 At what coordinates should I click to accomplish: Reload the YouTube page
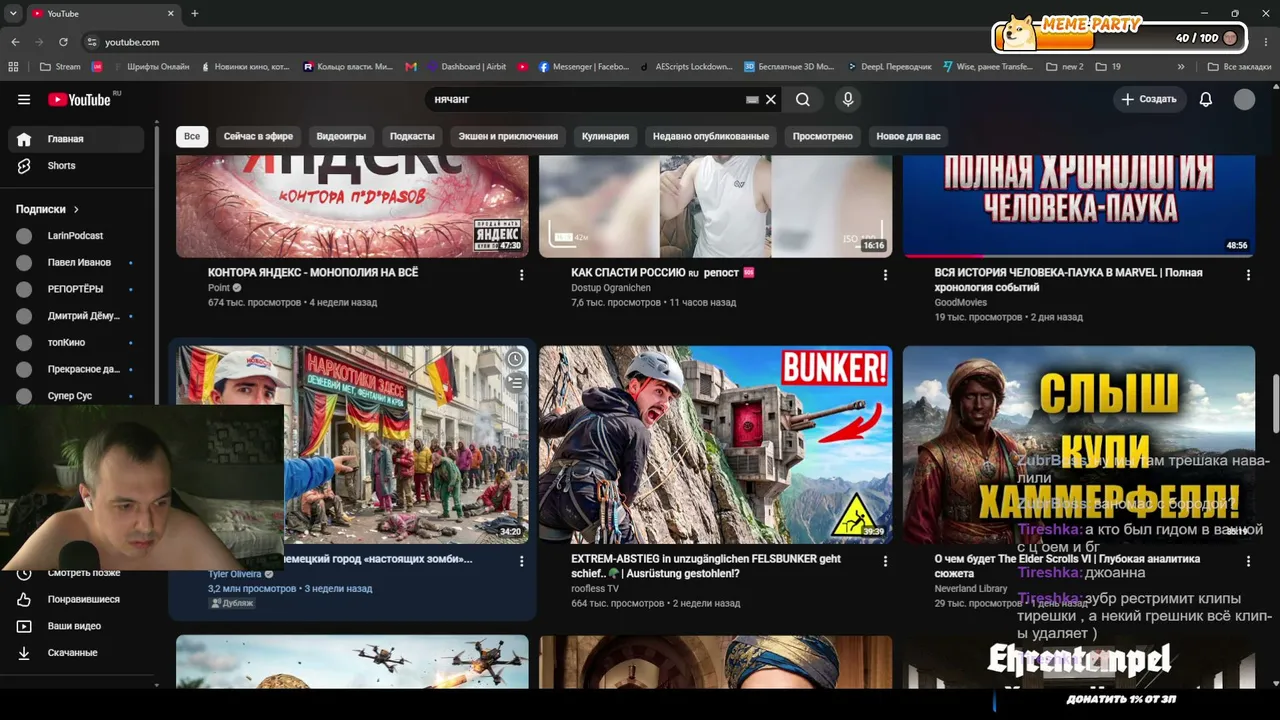click(x=63, y=42)
